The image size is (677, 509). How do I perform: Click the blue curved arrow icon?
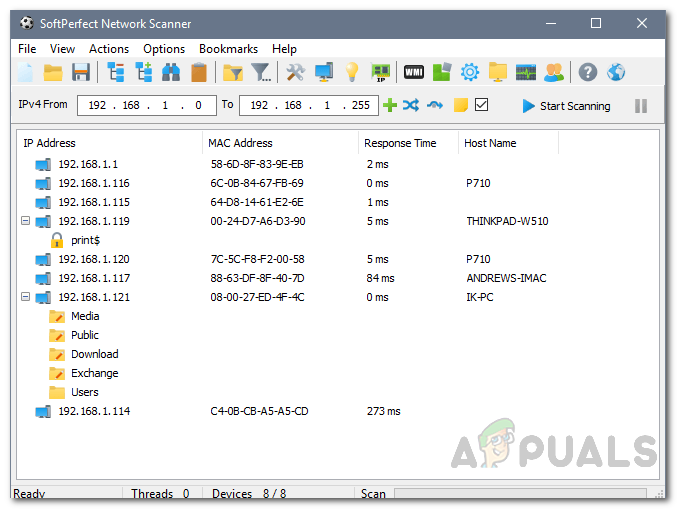pyautogui.click(x=435, y=105)
